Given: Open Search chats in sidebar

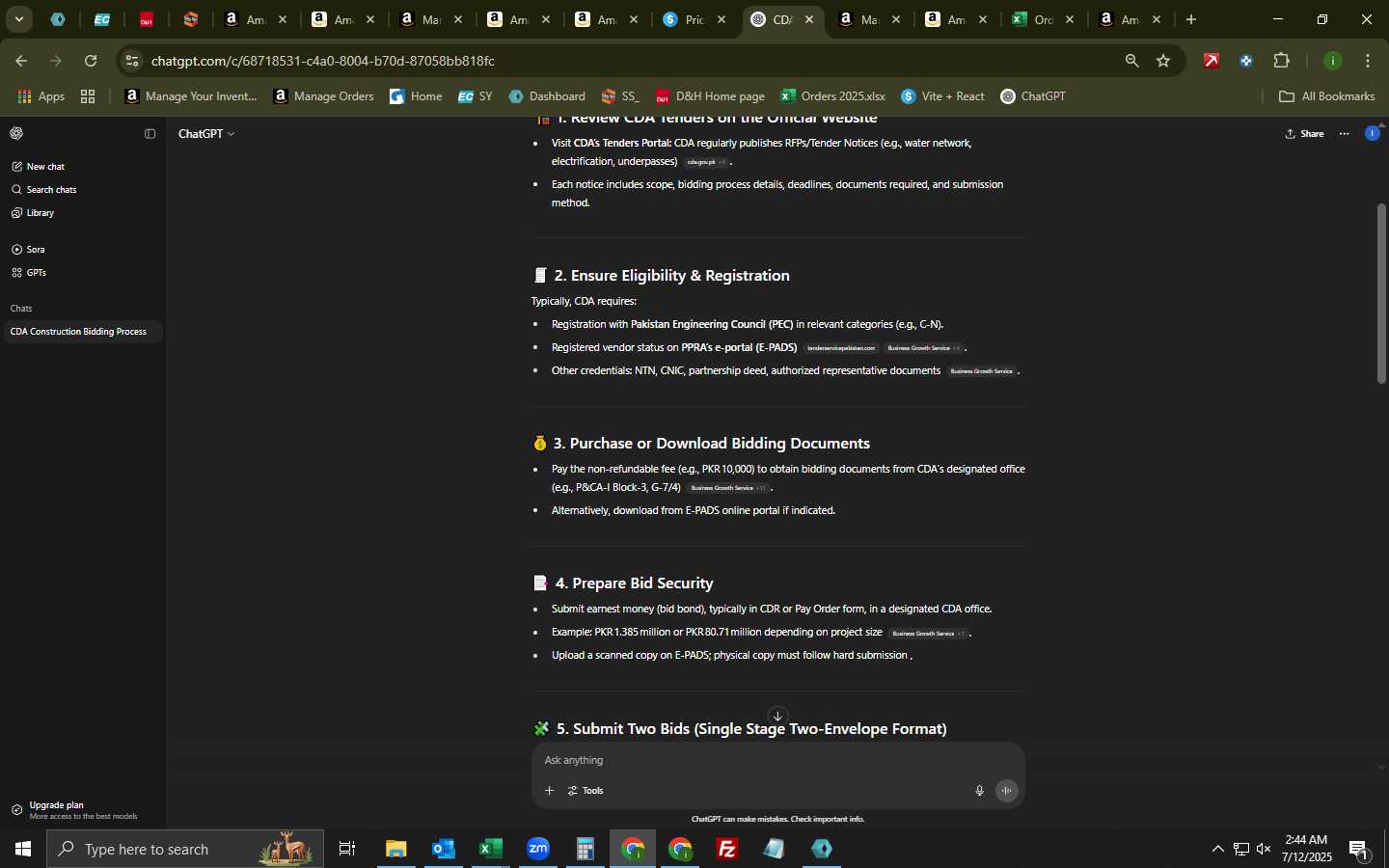Looking at the screenshot, I should (x=44, y=190).
